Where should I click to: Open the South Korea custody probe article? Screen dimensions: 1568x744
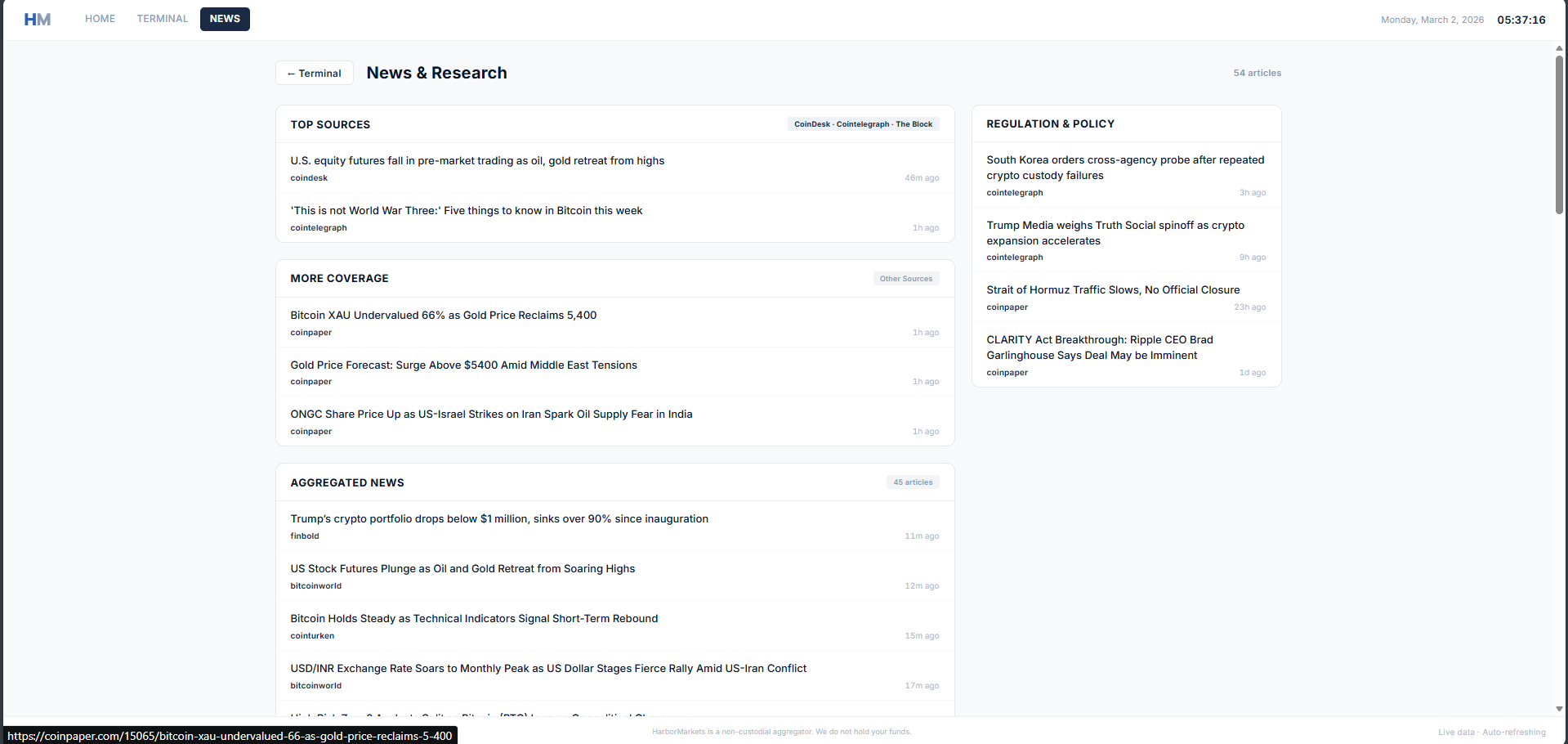pyautogui.click(x=1125, y=168)
